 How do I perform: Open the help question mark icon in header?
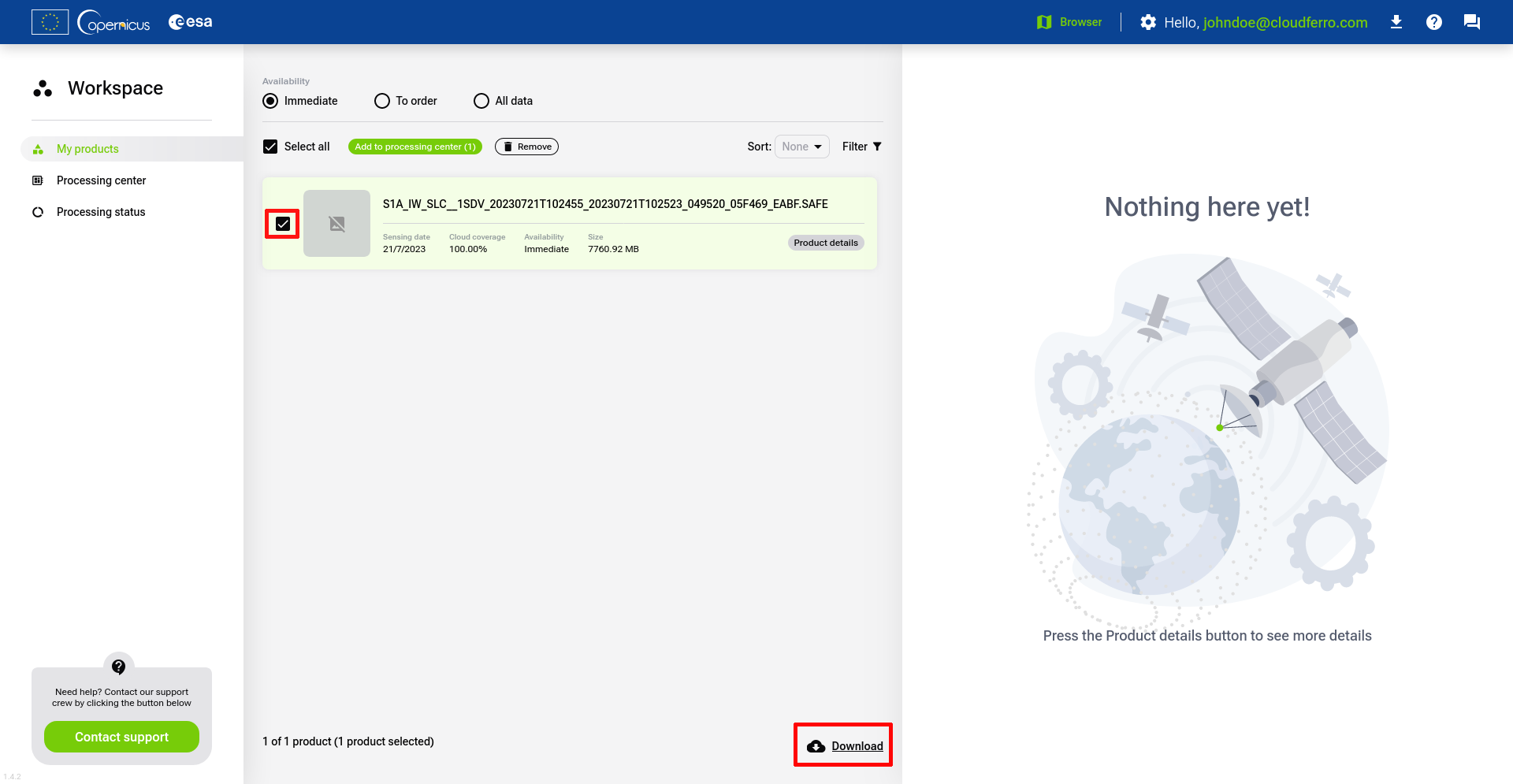point(1433,22)
